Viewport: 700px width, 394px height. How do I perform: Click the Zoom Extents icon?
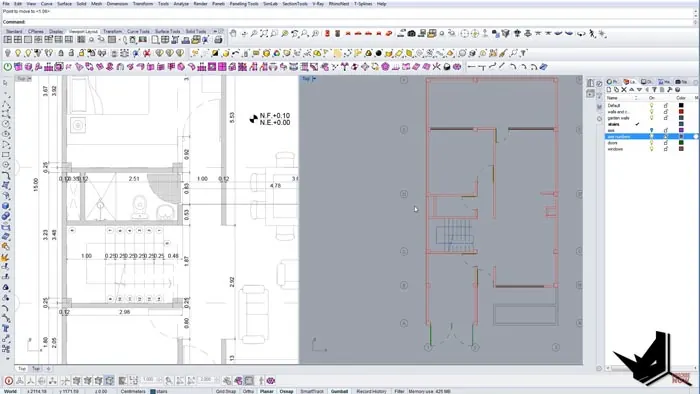(x=264, y=33)
